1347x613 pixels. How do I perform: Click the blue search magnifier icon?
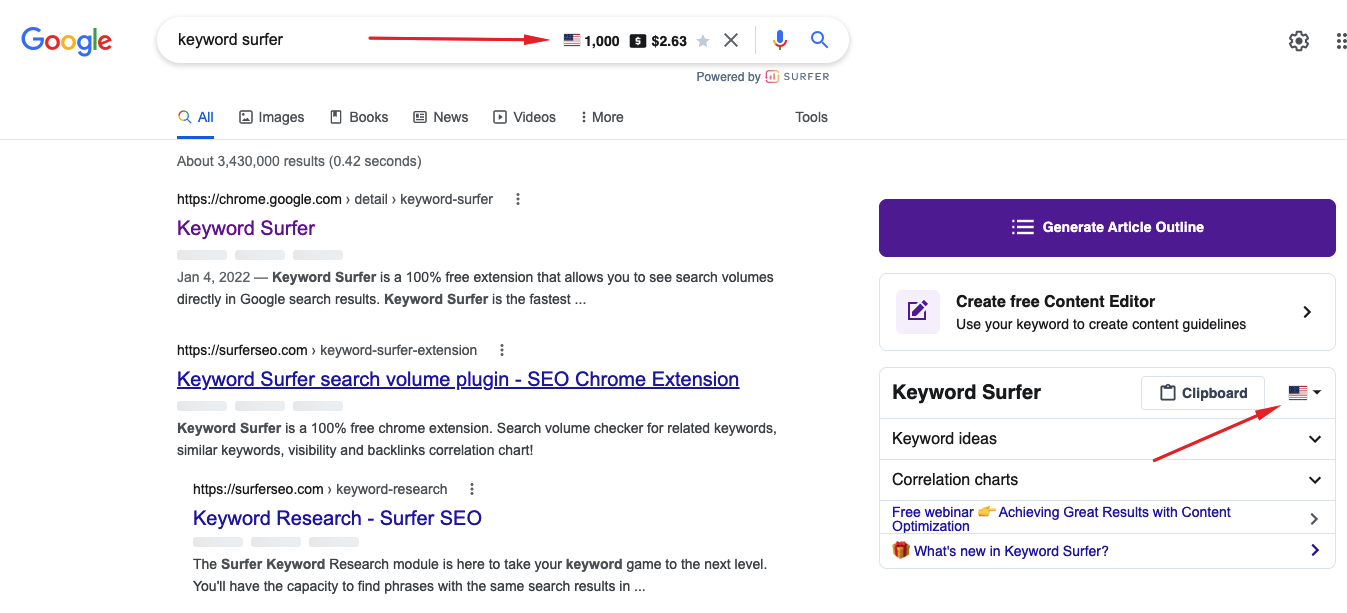pyautogui.click(x=819, y=40)
